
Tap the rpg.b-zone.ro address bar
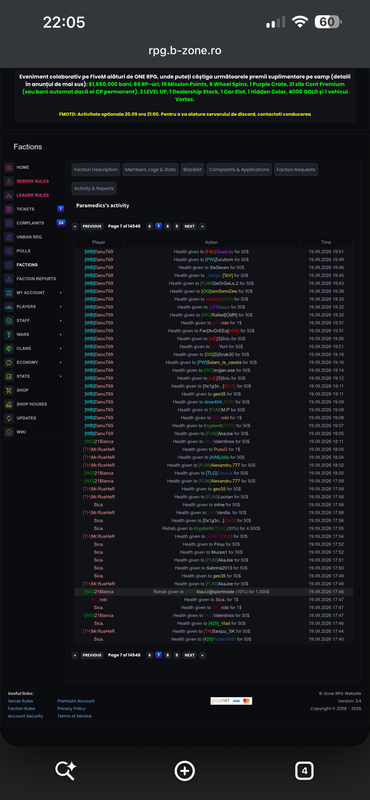pos(185,51)
